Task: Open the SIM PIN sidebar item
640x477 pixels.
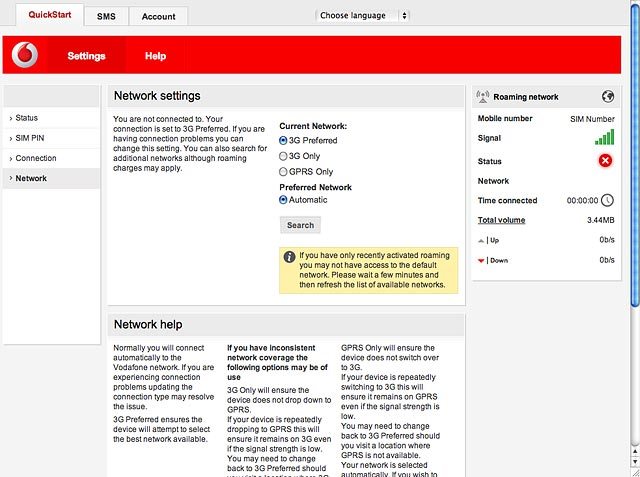Action: [51, 138]
